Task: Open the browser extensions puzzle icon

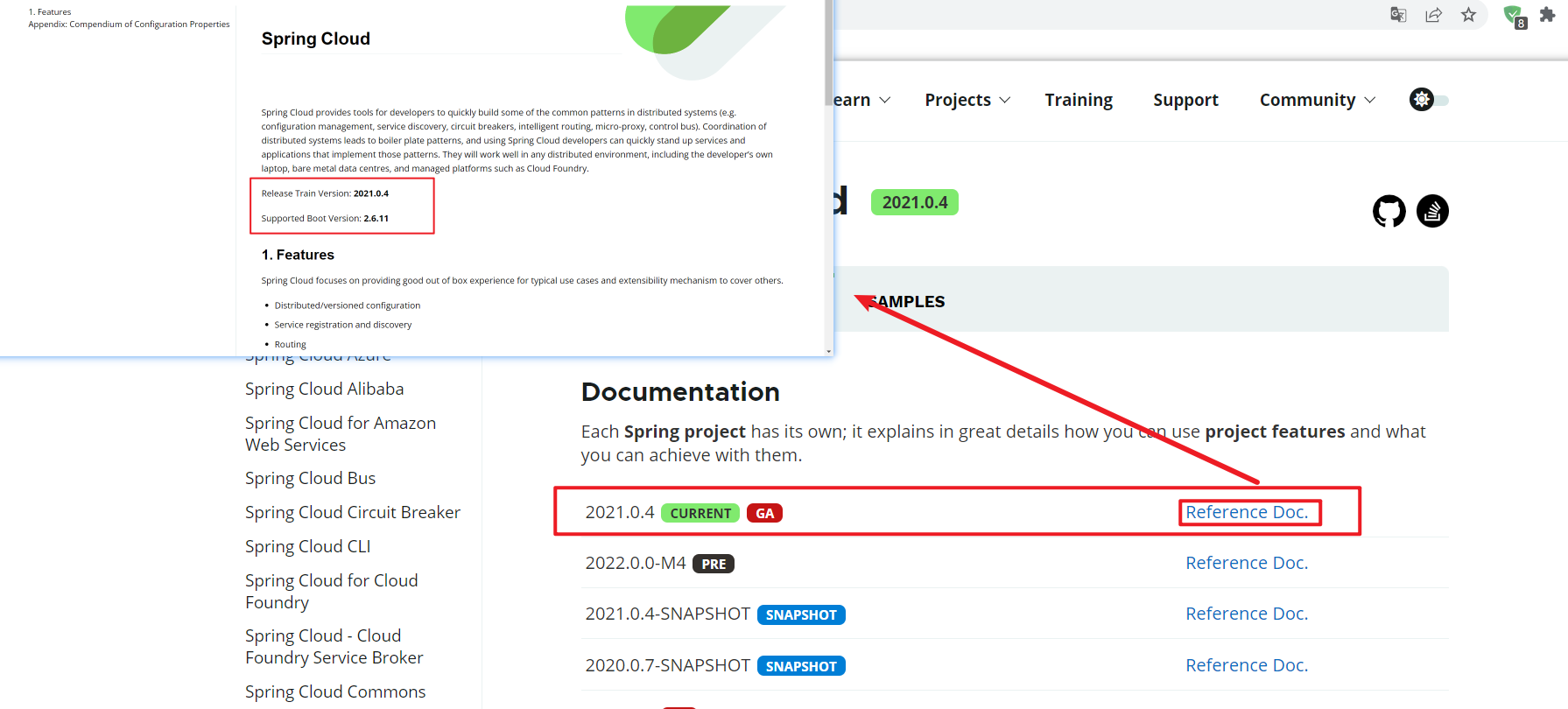Action: pyautogui.click(x=1547, y=15)
